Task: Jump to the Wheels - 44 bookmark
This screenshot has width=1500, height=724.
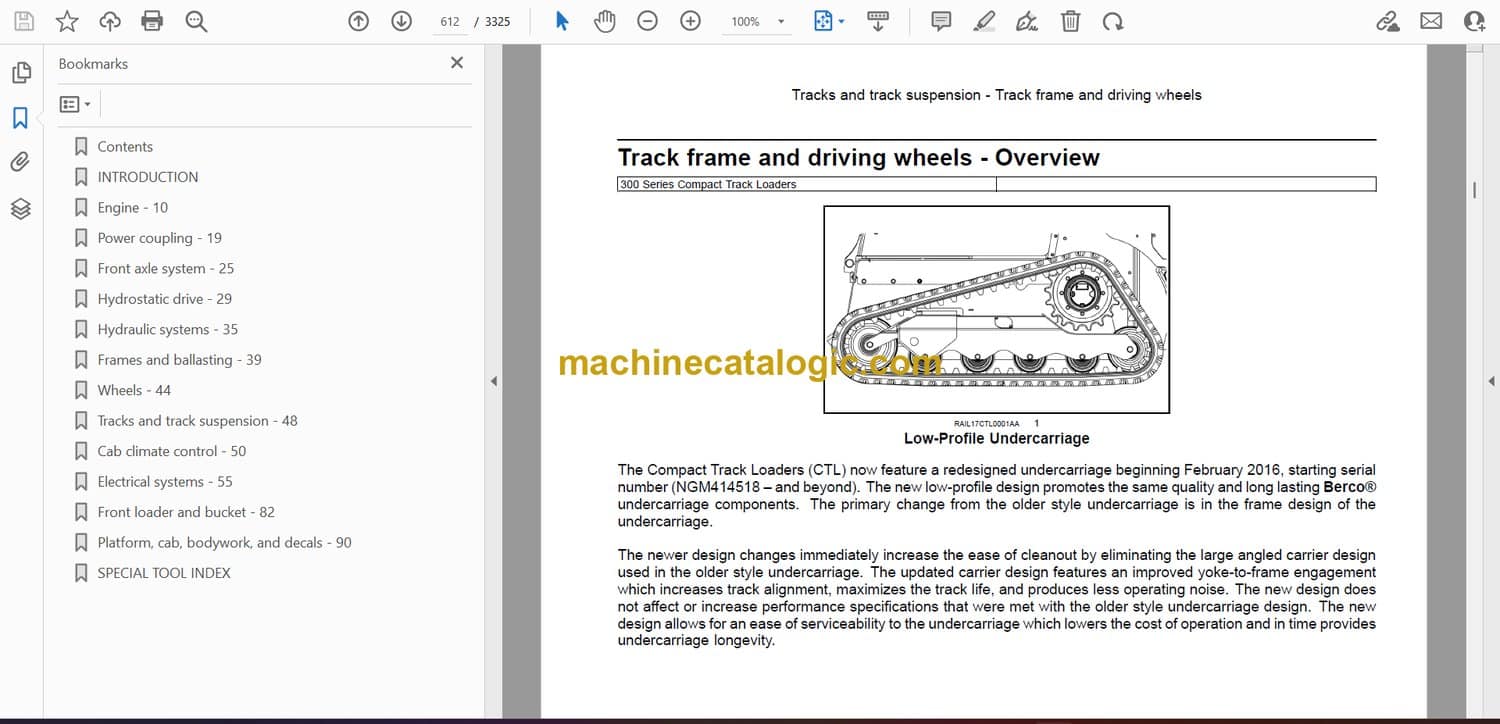Action: [134, 390]
